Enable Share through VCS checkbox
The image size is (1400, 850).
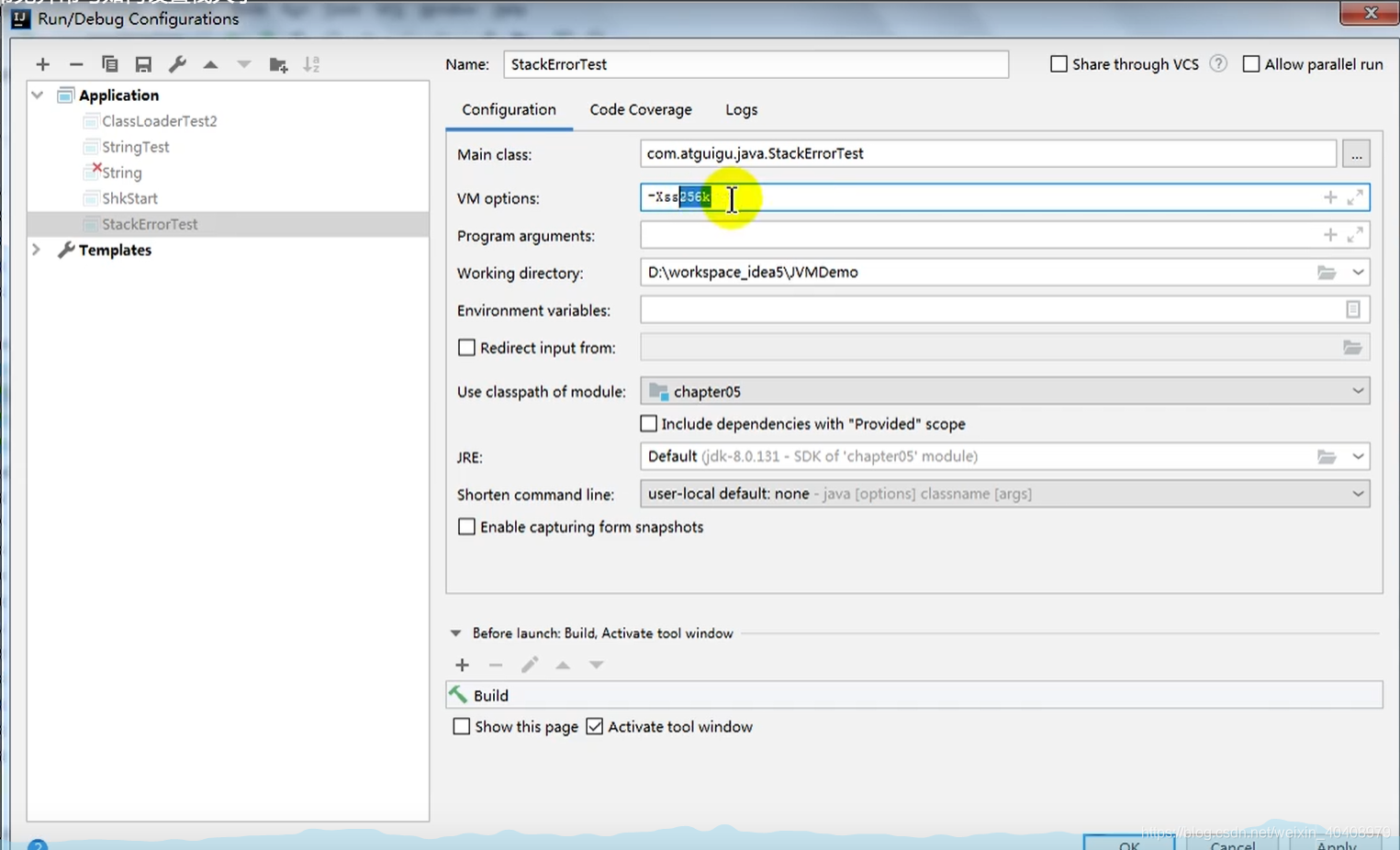click(1058, 64)
